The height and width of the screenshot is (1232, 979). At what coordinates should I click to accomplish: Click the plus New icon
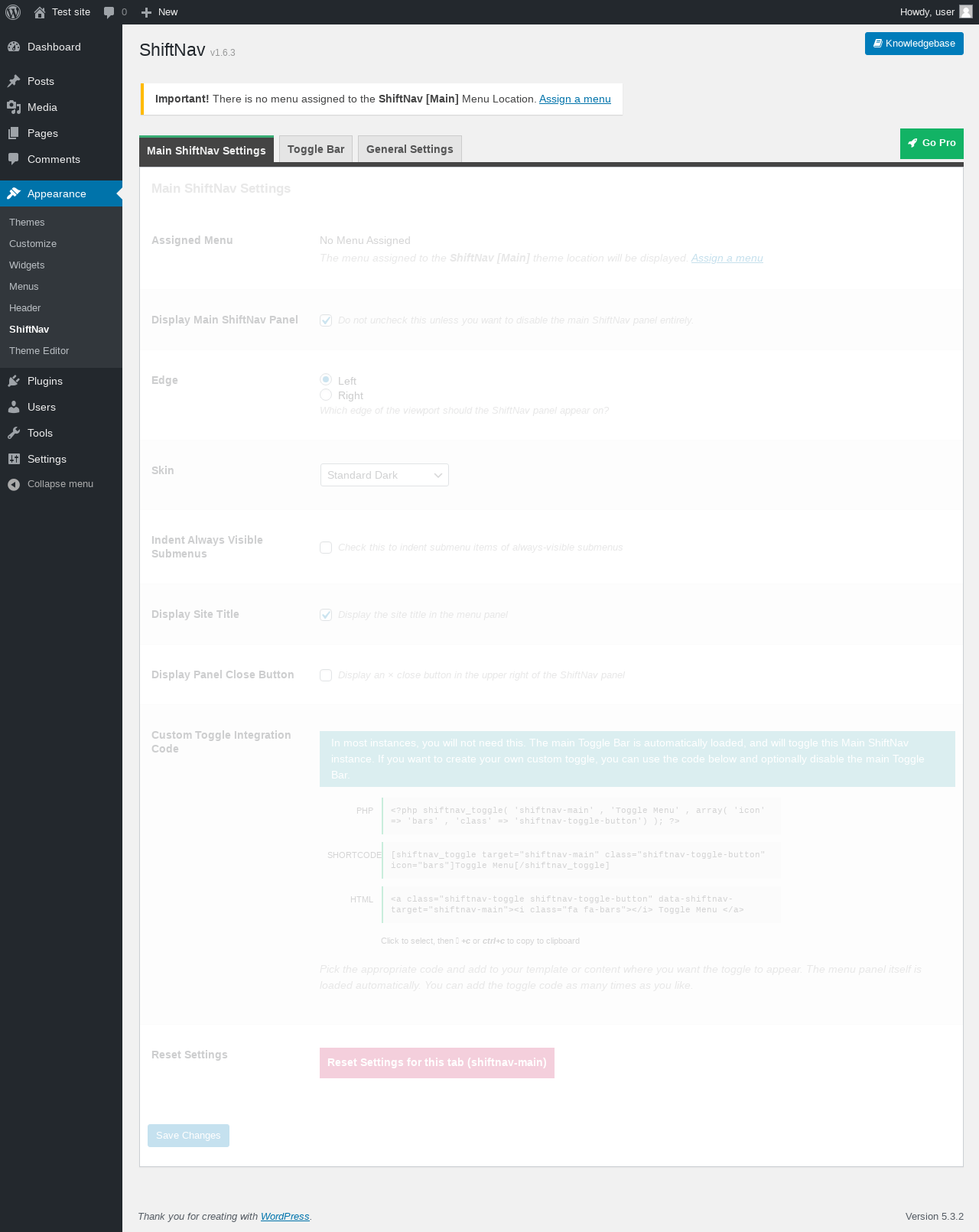pos(147,12)
